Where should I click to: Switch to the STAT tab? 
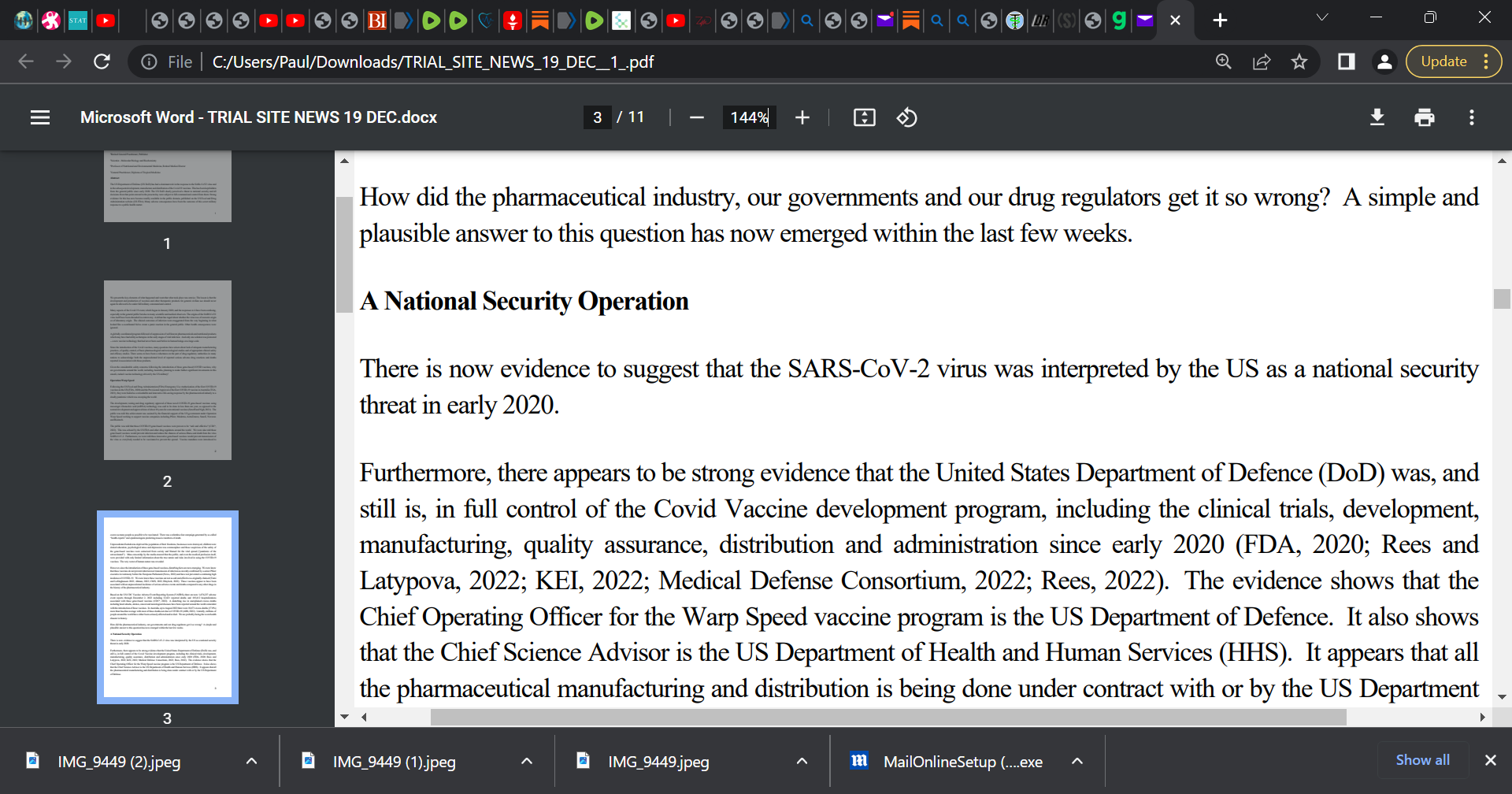pos(78,20)
